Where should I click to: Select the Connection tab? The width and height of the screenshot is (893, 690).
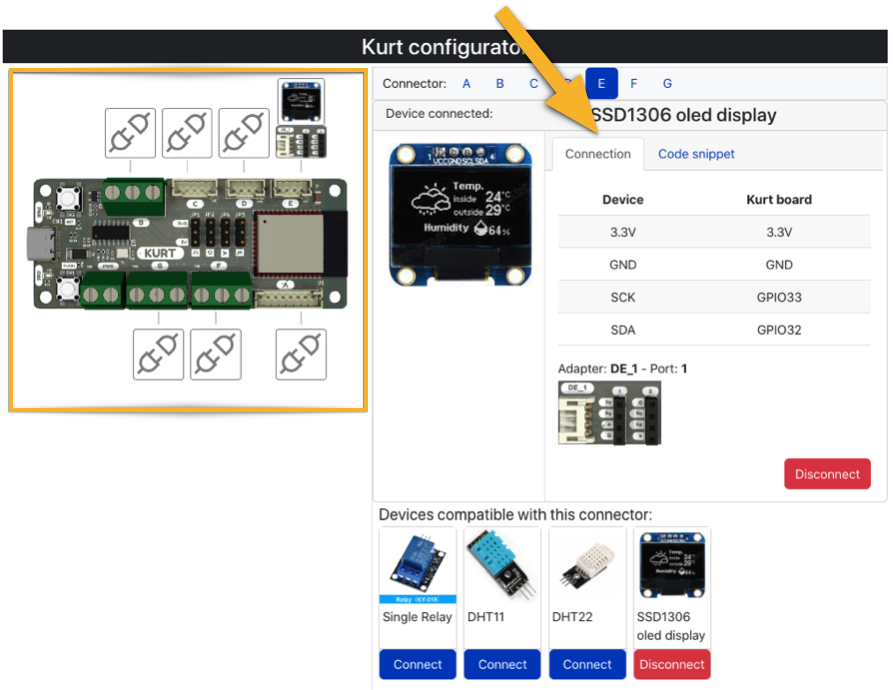597,154
